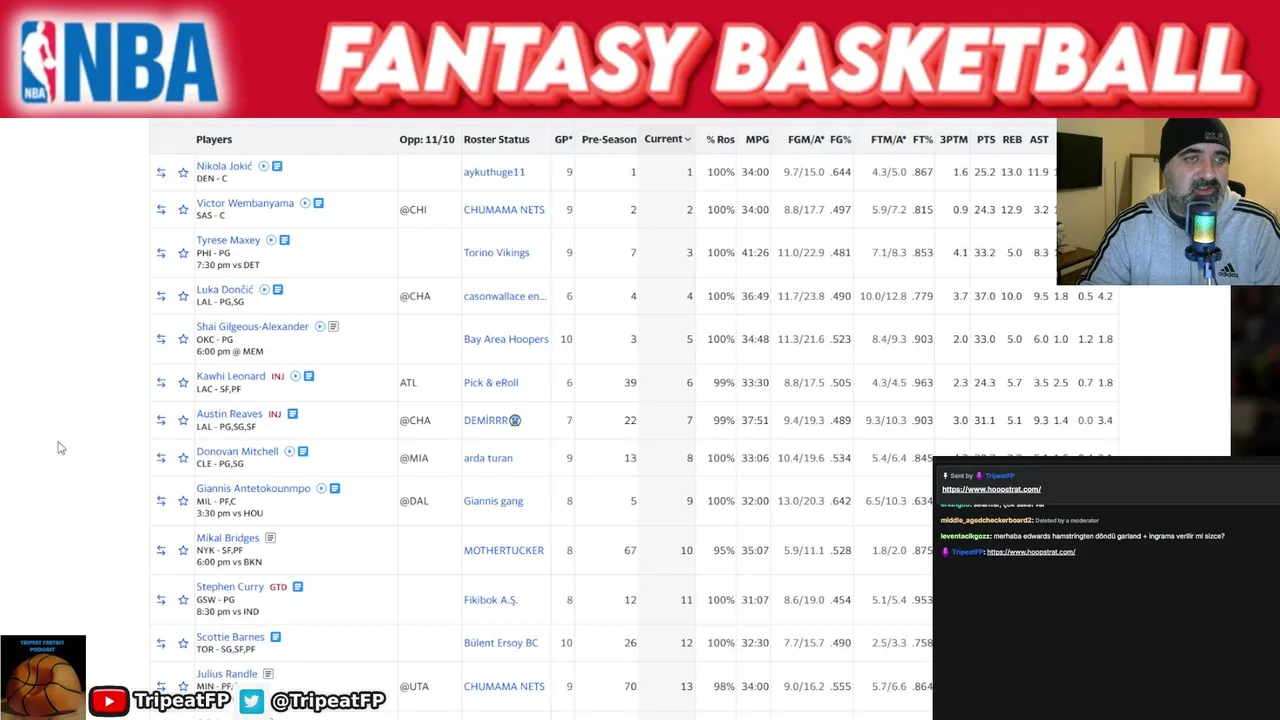The image size is (1280, 720).
Task: Toggle the watchlist star for Nikola Jokić
Action: click(x=183, y=172)
